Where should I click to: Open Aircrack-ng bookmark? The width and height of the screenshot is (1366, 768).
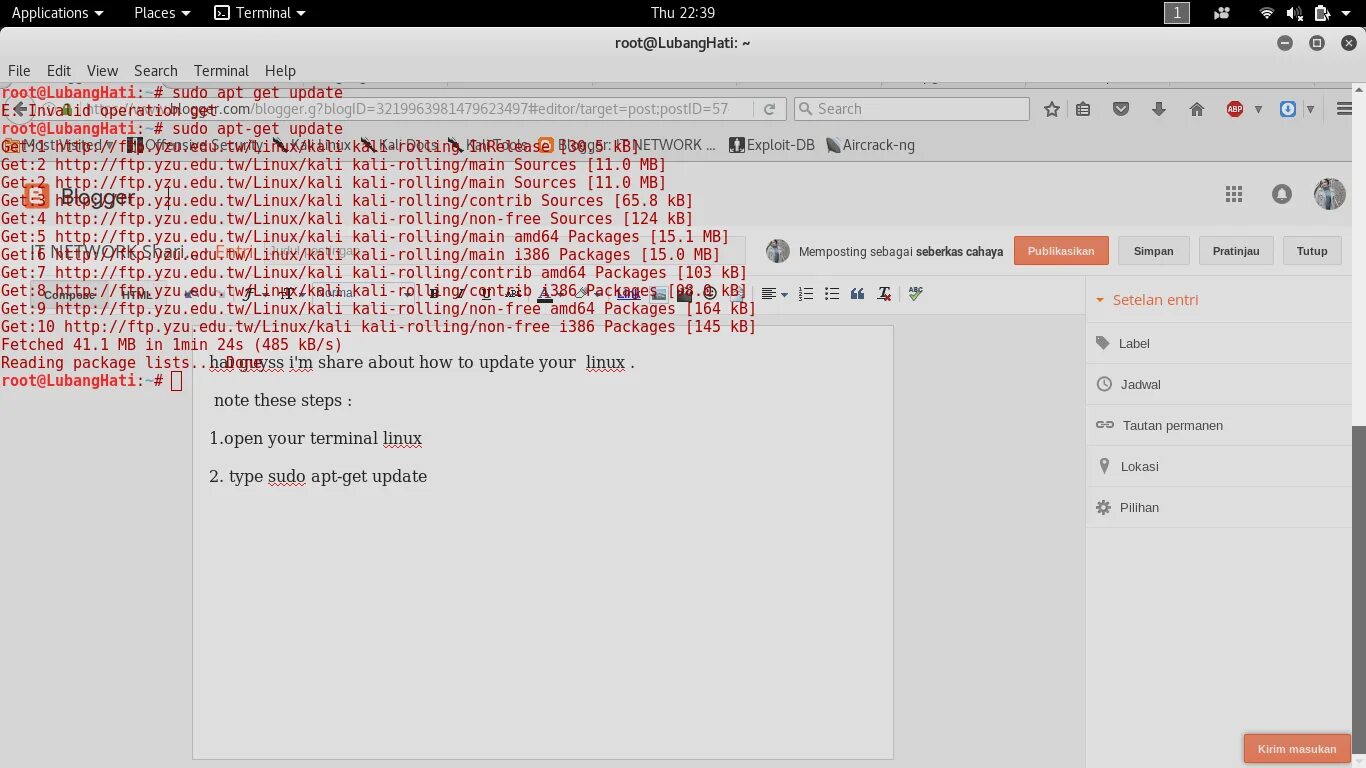point(870,145)
